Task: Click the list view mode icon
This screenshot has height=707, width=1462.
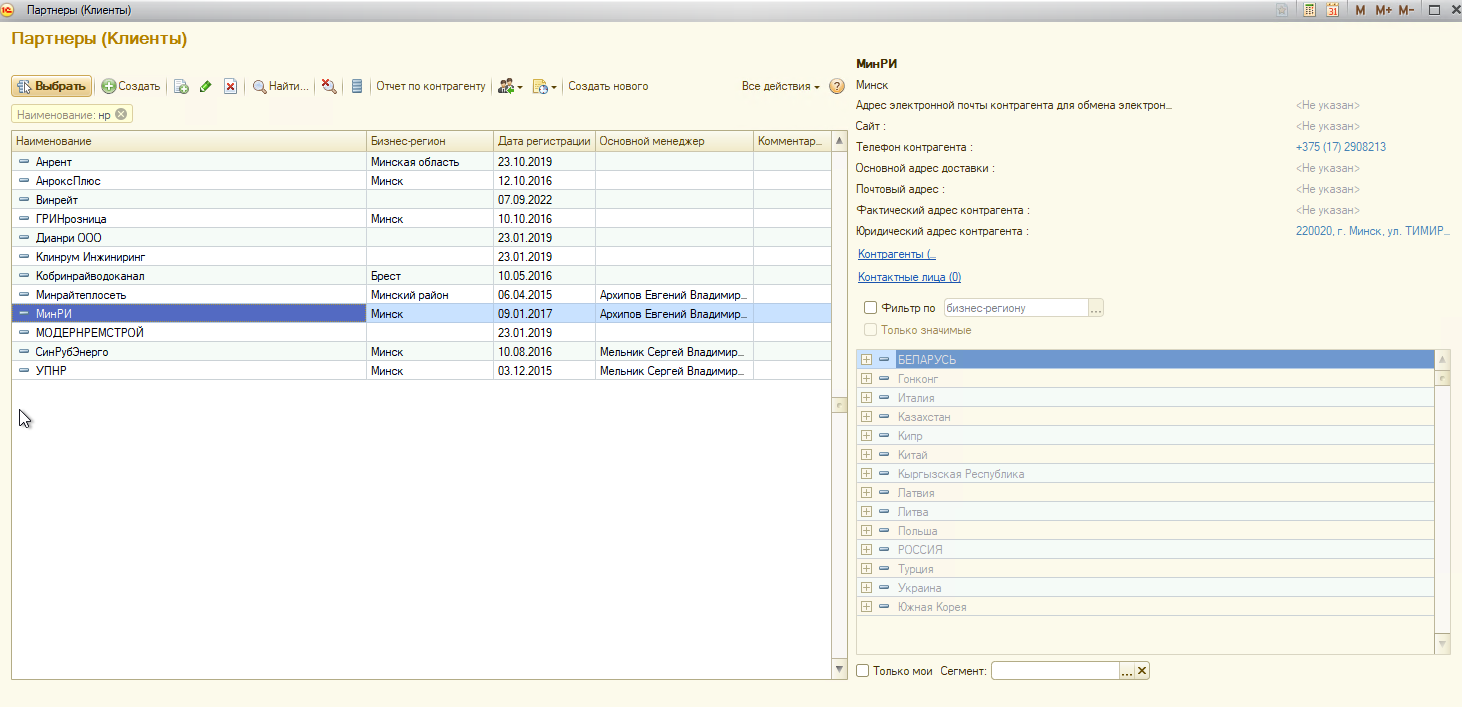Action: [356, 87]
